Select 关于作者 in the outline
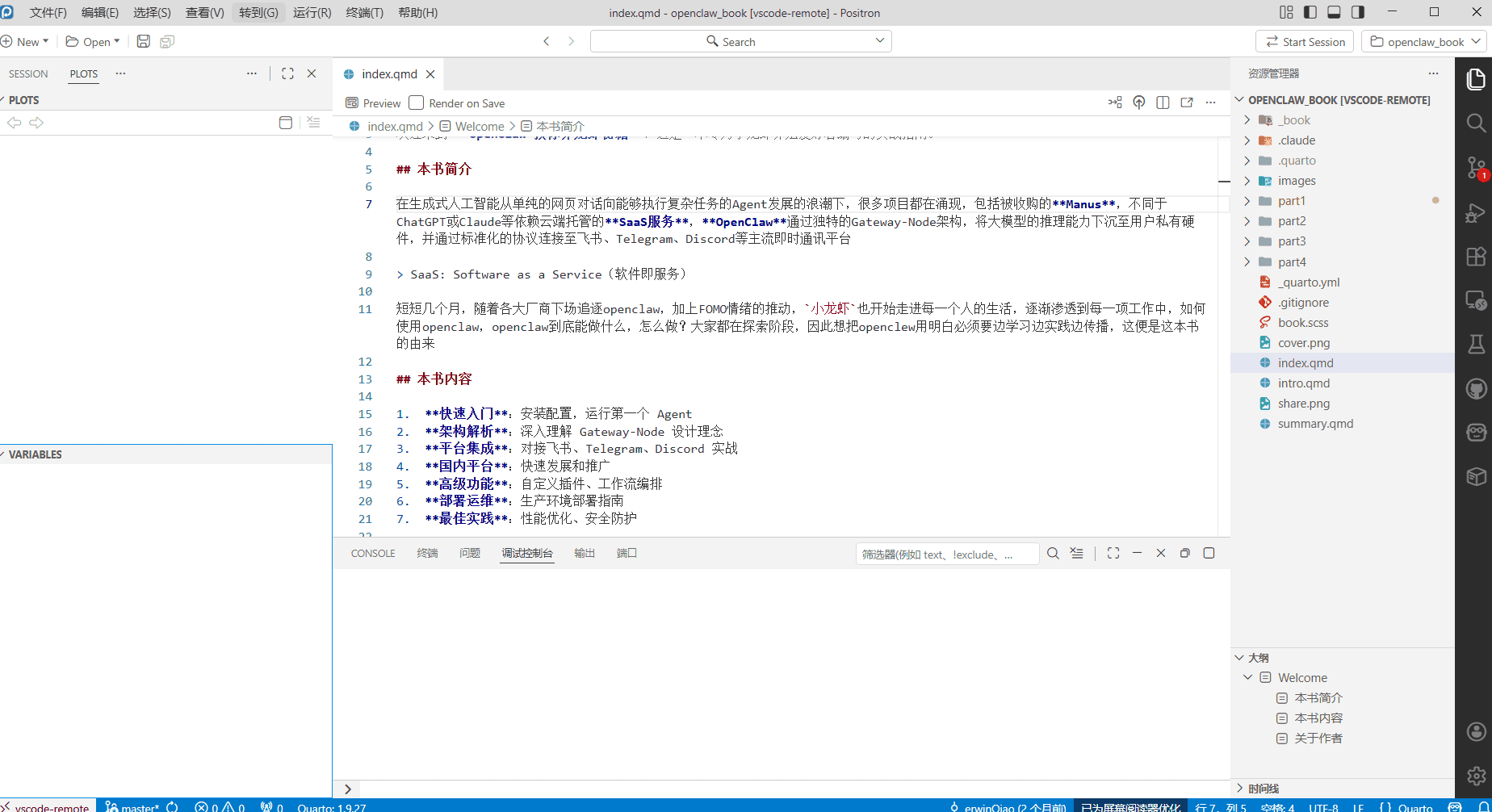1492x812 pixels. [x=1318, y=738]
